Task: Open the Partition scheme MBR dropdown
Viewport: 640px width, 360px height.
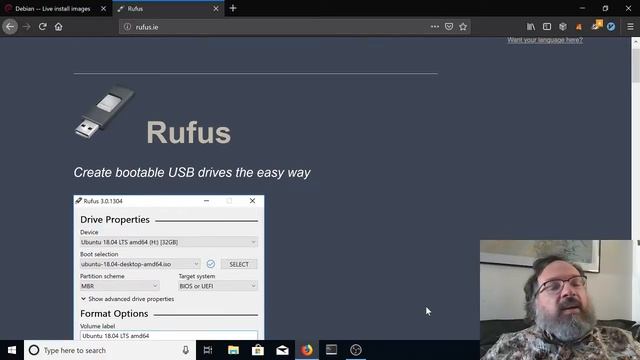Action: [x=119, y=286]
